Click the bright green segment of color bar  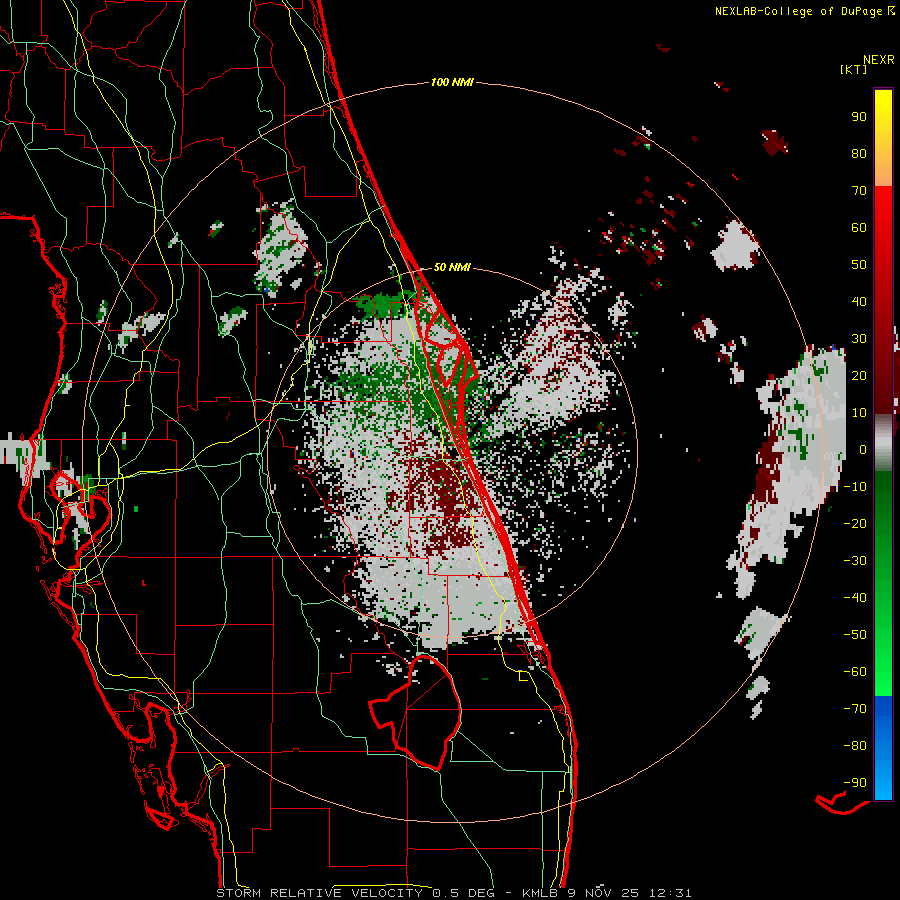pos(883,660)
